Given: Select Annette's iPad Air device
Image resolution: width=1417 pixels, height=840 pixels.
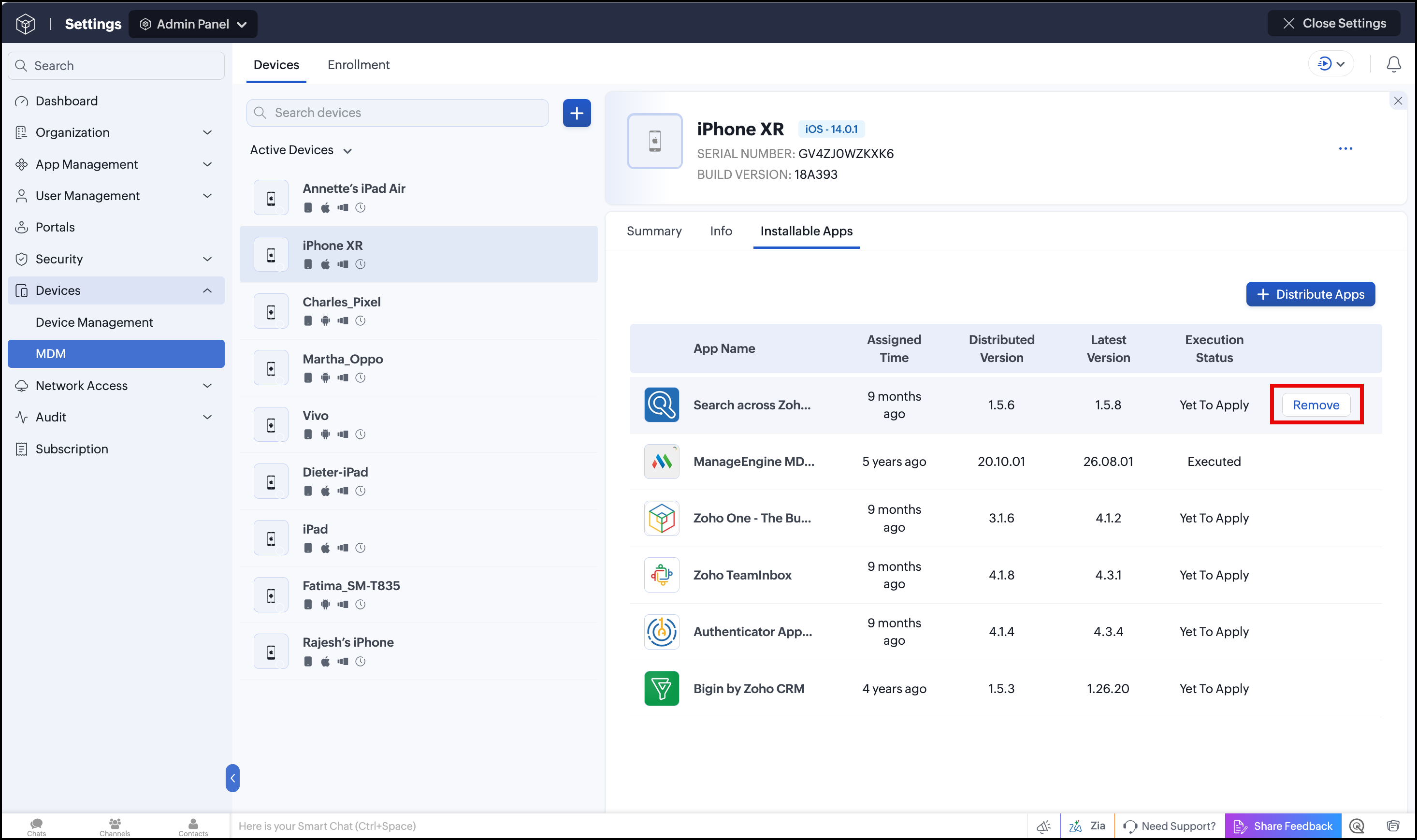Looking at the screenshot, I should (x=419, y=198).
